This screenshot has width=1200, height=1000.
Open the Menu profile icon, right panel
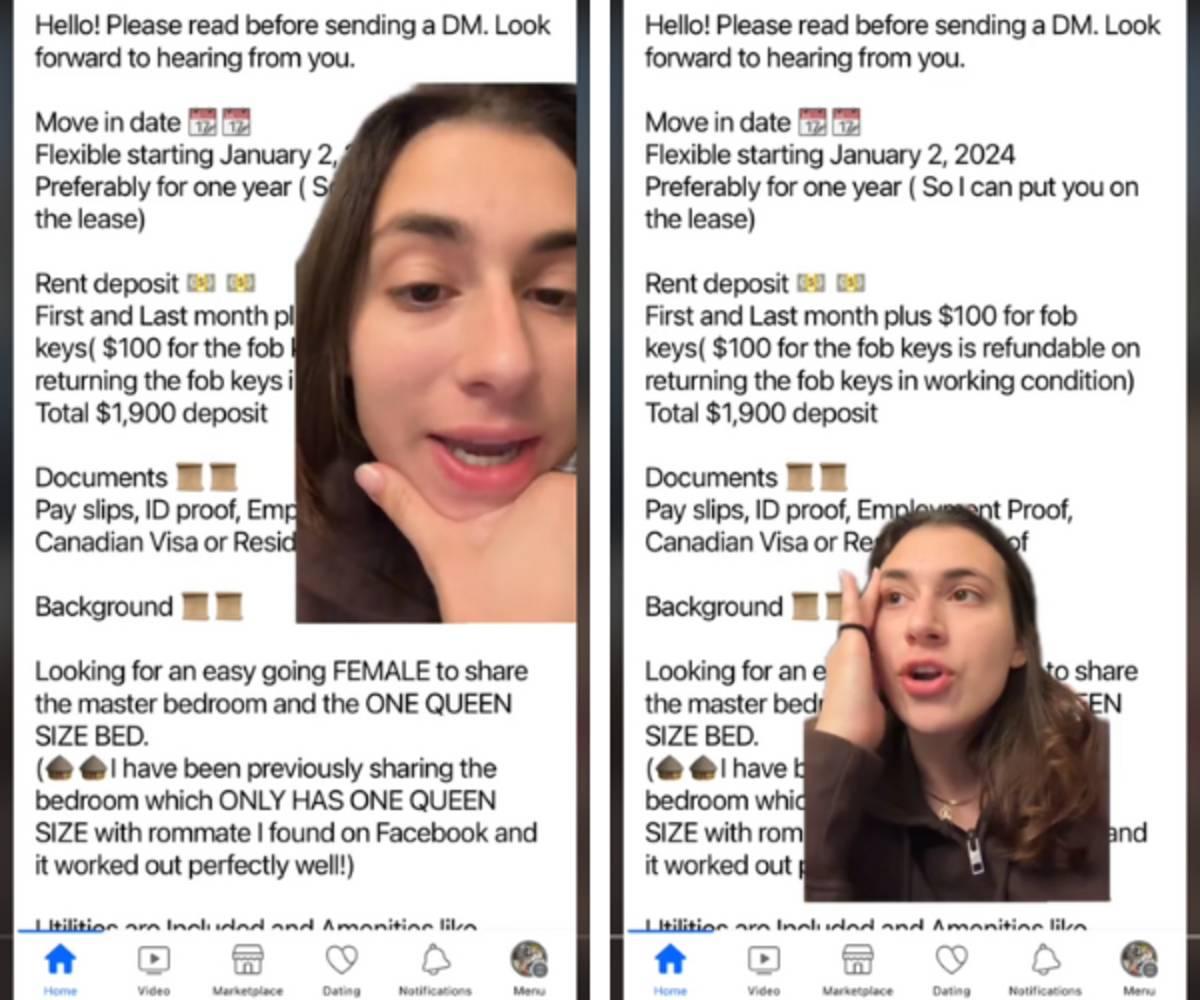(1139, 961)
